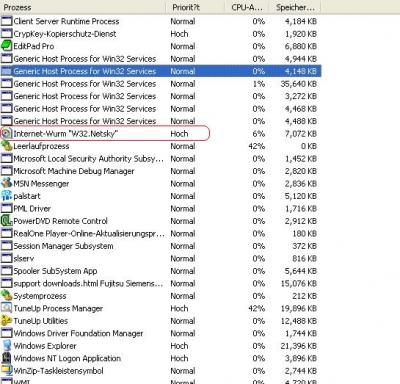Screen dimensions: 400x384
Task: Select the Generic Host Process using 4,468 KB
Action: point(85,109)
